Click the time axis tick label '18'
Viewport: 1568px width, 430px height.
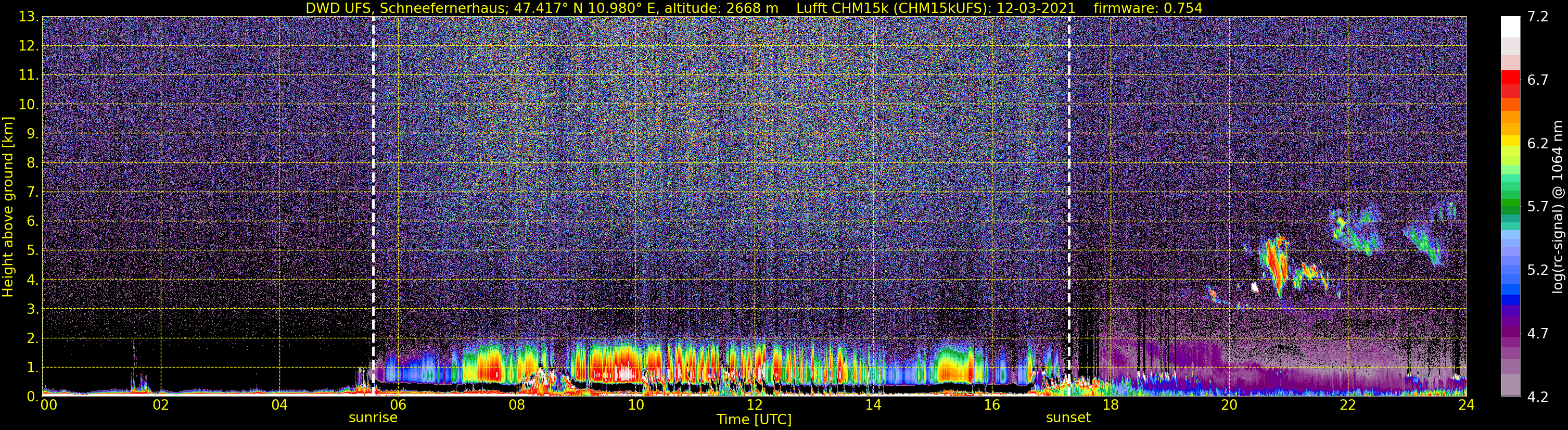point(1110,405)
